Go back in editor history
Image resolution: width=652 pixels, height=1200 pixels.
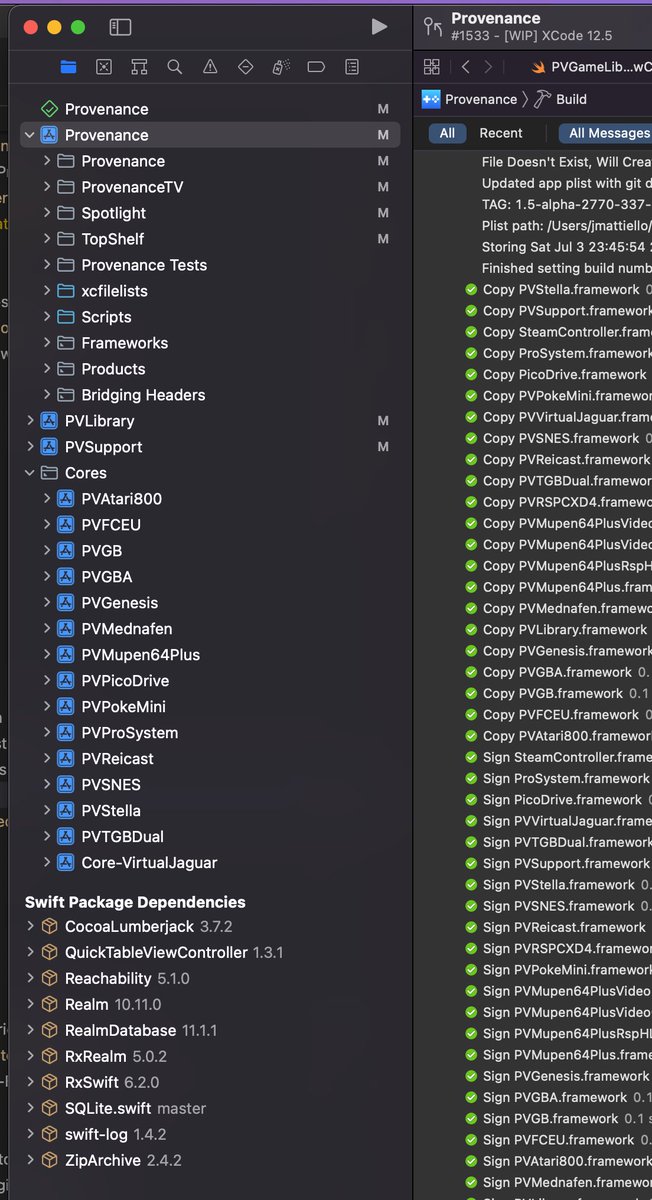click(x=466, y=67)
